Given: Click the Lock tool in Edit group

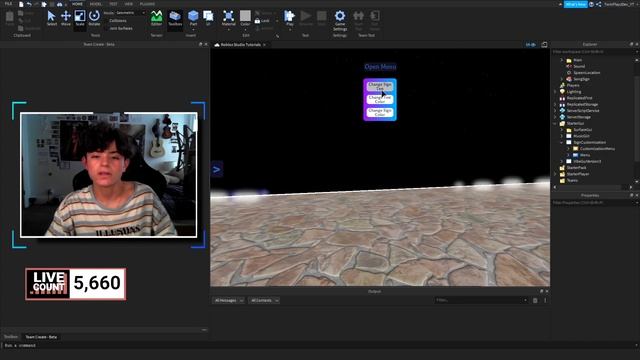Looking at the screenshot, I should click(262, 20).
